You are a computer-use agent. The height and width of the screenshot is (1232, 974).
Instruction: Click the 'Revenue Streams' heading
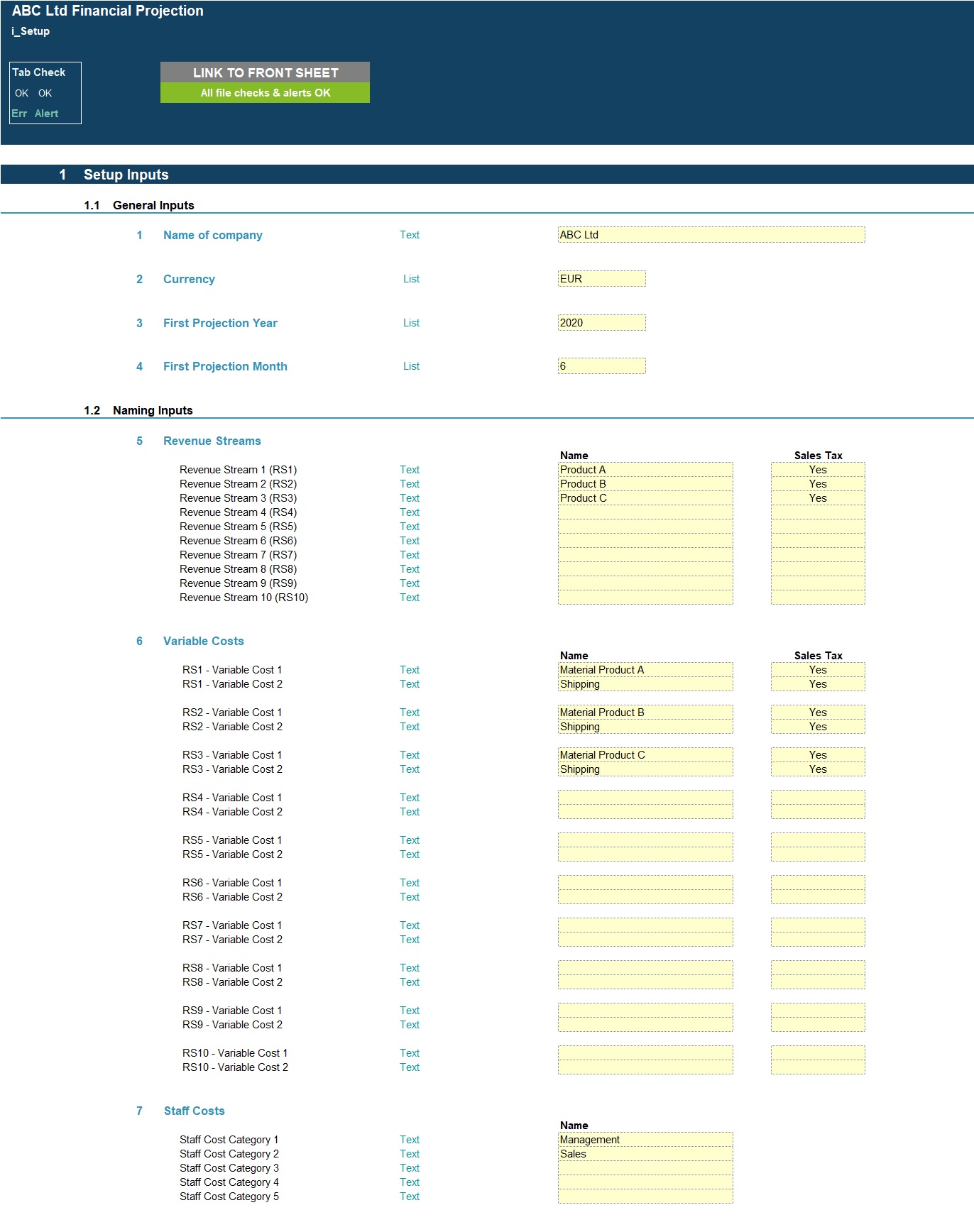[x=212, y=441]
